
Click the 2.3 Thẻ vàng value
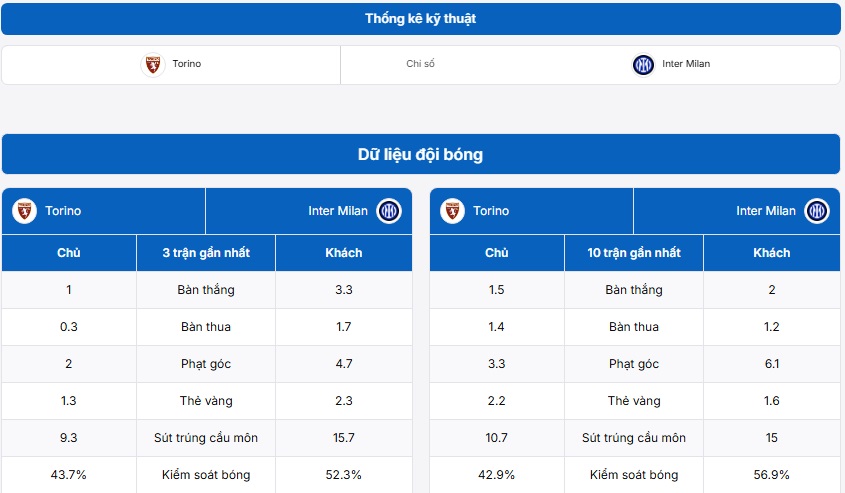pos(344,401)
